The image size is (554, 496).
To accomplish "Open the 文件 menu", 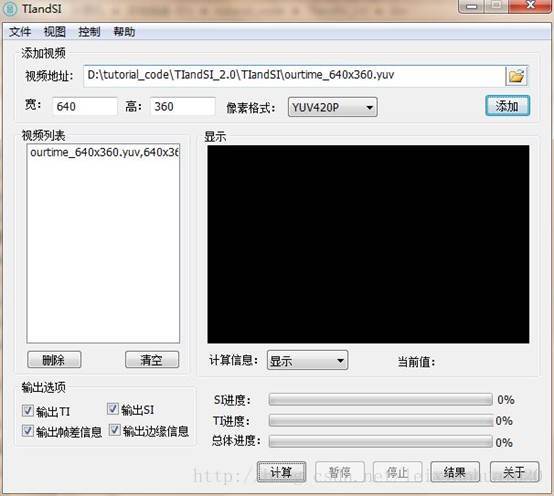I will tap(20, 32).
